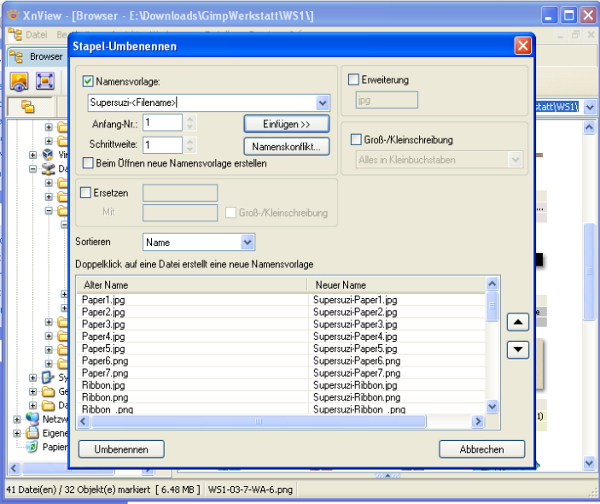Close the Stapel-Umbenennen dialog with X

tap(522, 46)
